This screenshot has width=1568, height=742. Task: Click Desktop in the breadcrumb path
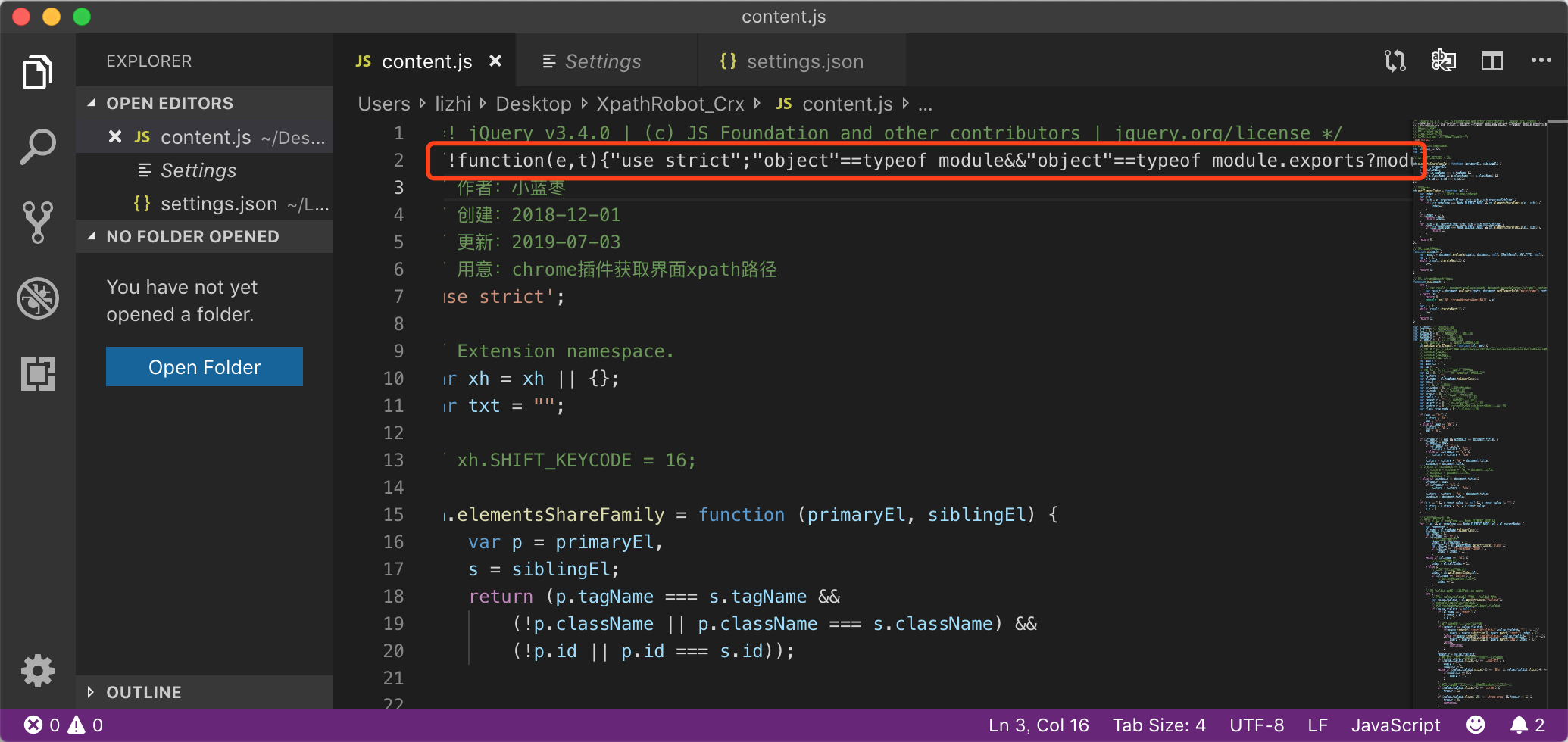(533, 104)
